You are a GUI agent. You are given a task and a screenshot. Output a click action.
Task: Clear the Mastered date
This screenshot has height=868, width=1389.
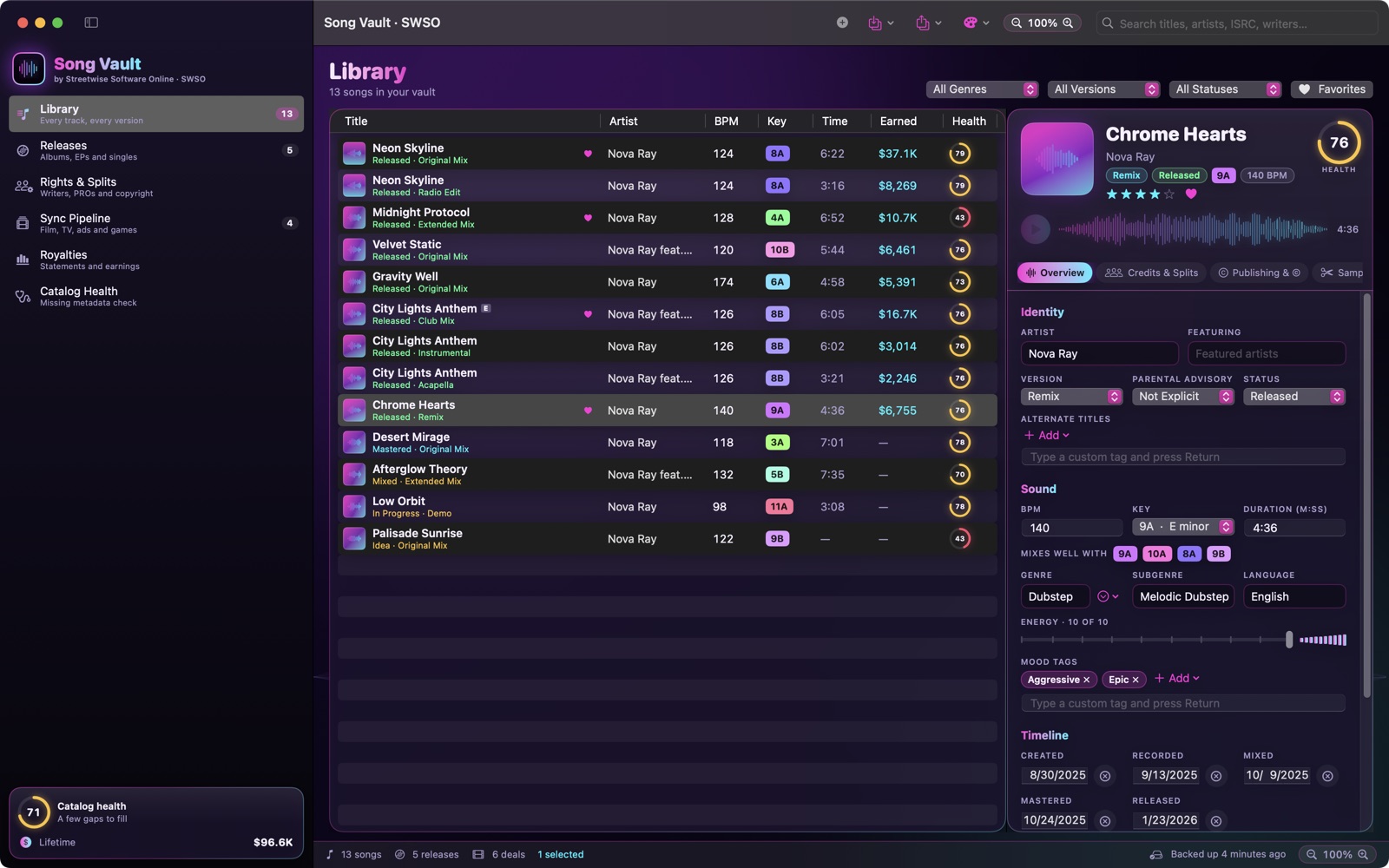(x=1105, y=821)
